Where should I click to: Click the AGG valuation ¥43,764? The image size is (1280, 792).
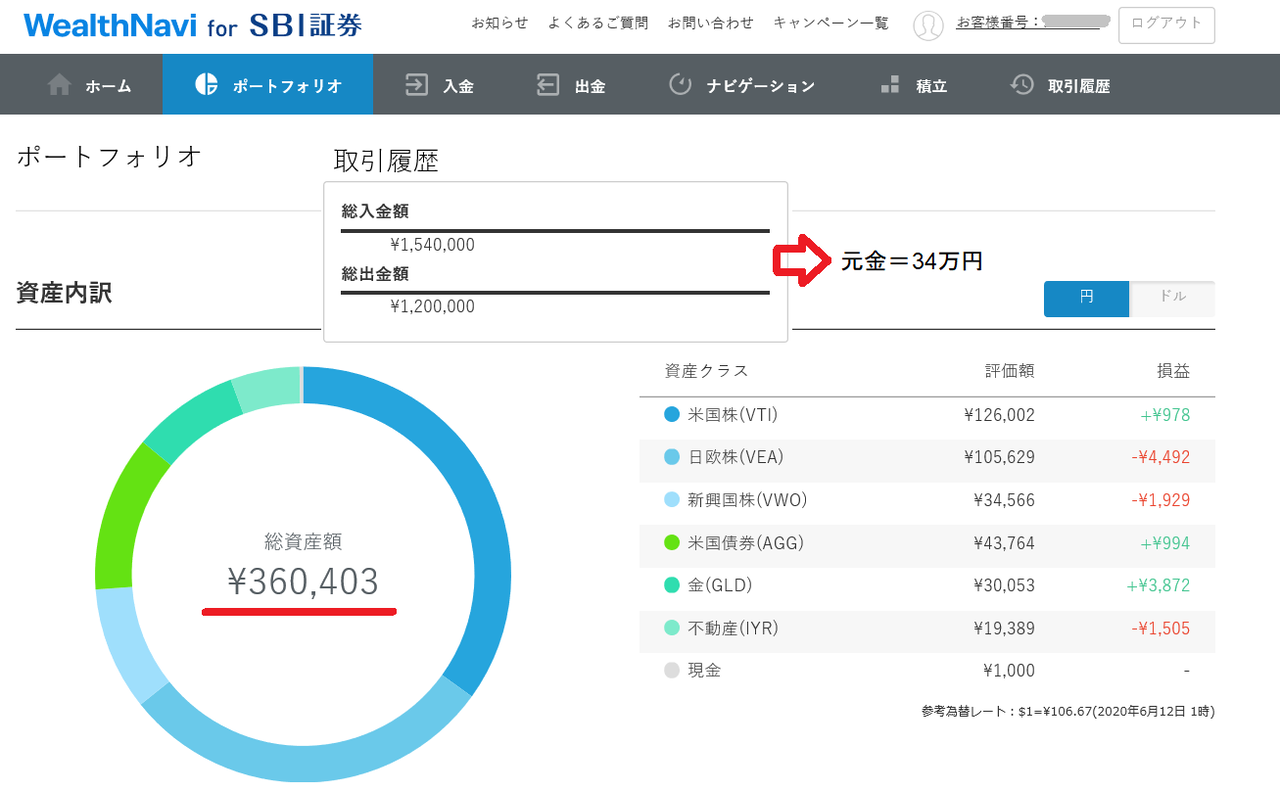coord(1004,543)
